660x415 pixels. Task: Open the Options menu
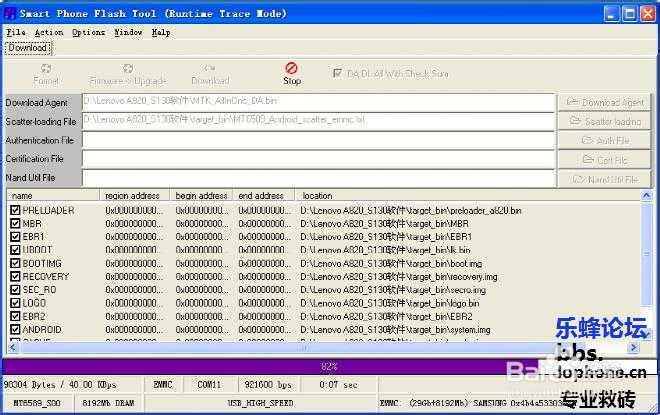pos(88,32)
